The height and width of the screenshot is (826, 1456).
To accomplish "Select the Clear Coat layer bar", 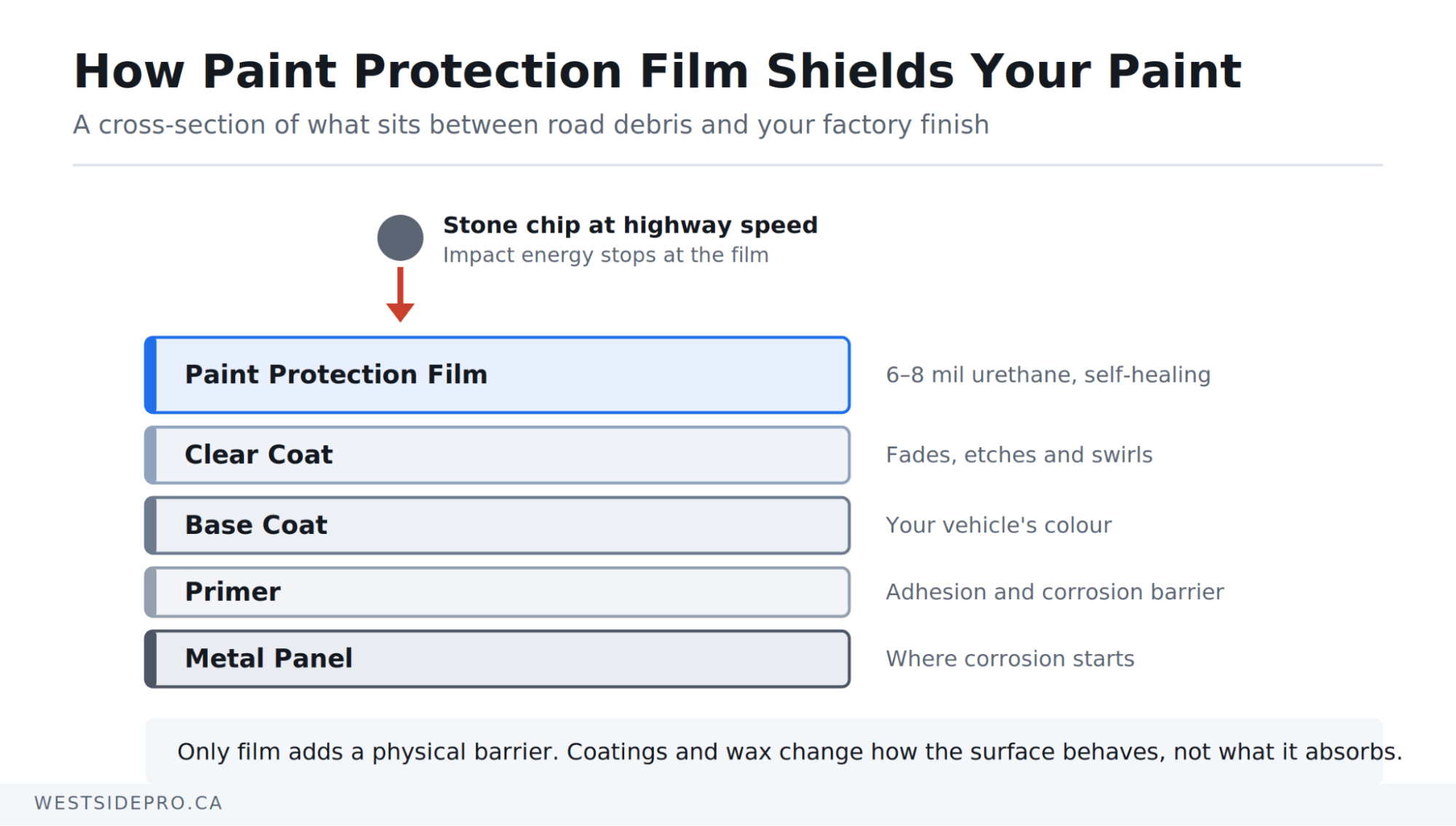I will tap(497, 455).
